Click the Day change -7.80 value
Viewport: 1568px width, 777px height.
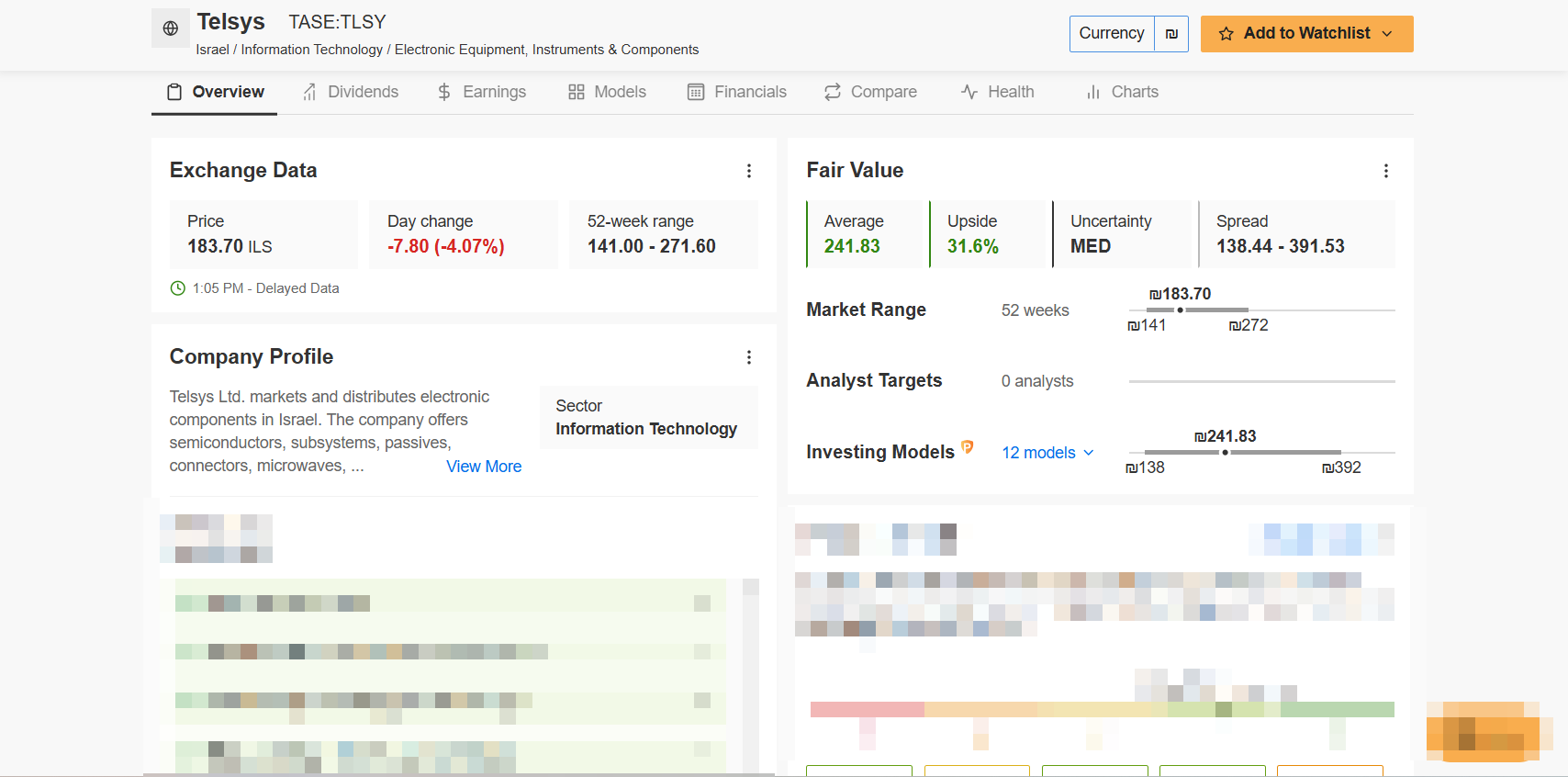[x=446, y=247]
